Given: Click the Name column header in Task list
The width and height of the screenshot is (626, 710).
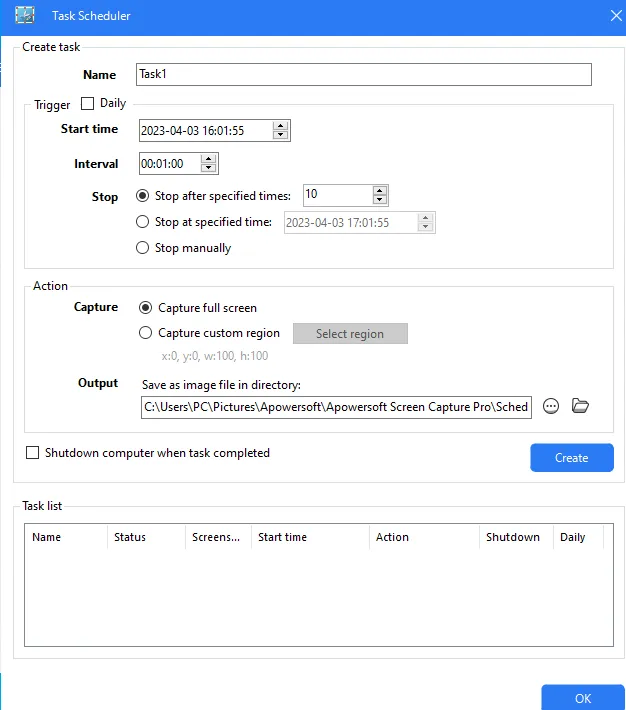Looking at the screenshot, I should (66, 537).
